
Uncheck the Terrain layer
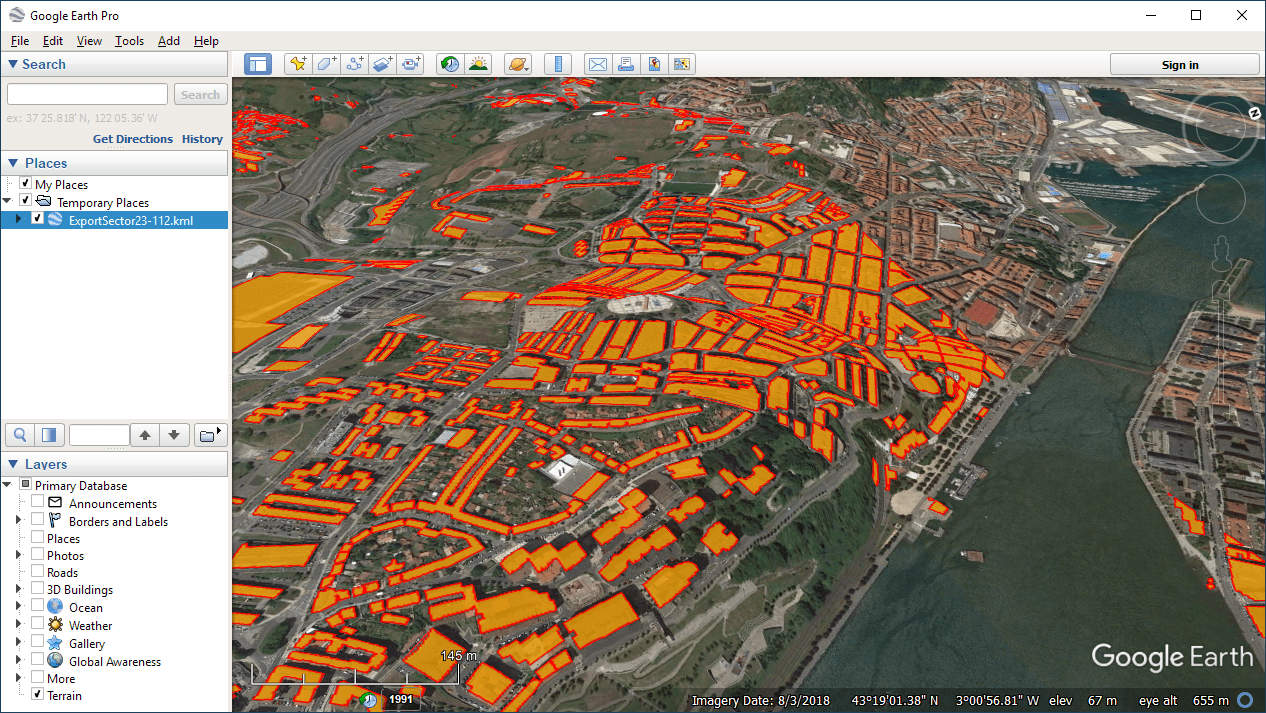click(37, 695)
